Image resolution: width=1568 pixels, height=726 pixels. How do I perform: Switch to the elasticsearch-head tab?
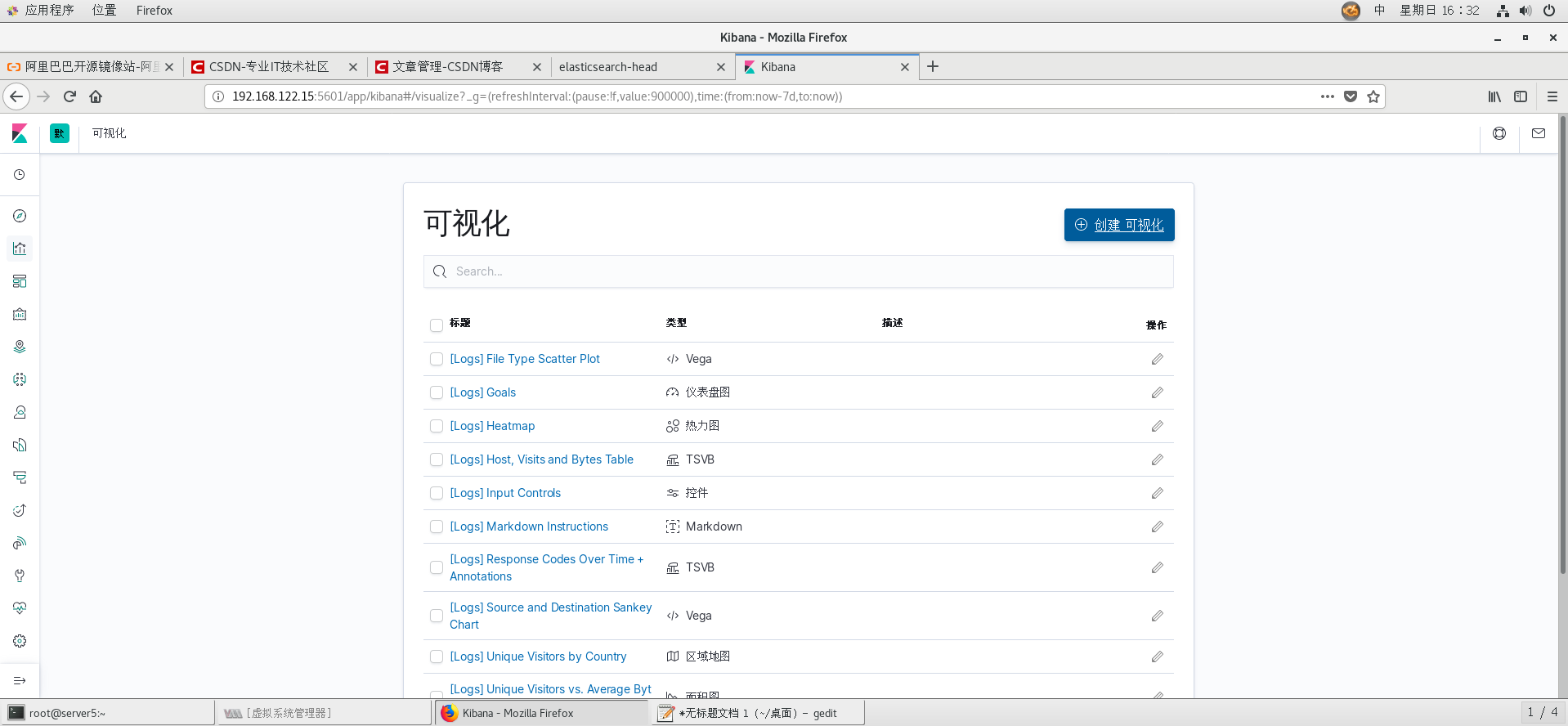[x=643, y=67]
